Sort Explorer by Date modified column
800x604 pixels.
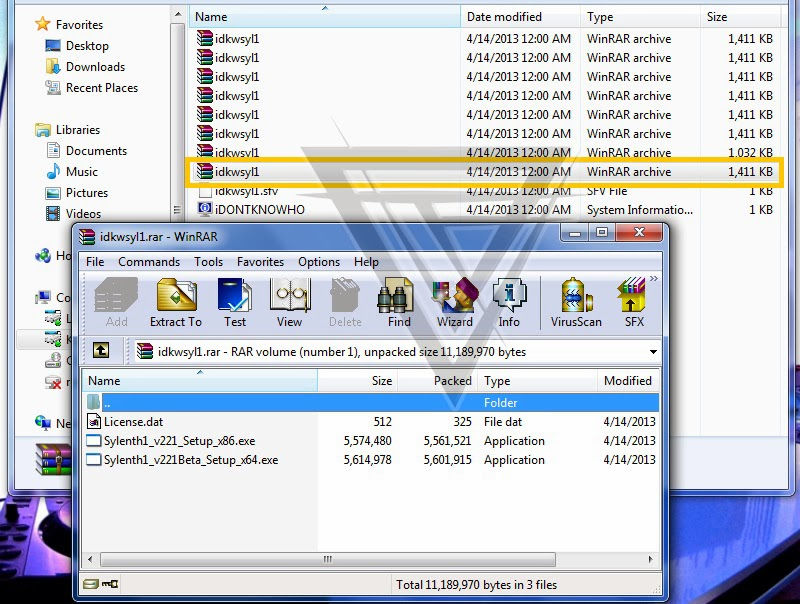click(x=520, y=17)
